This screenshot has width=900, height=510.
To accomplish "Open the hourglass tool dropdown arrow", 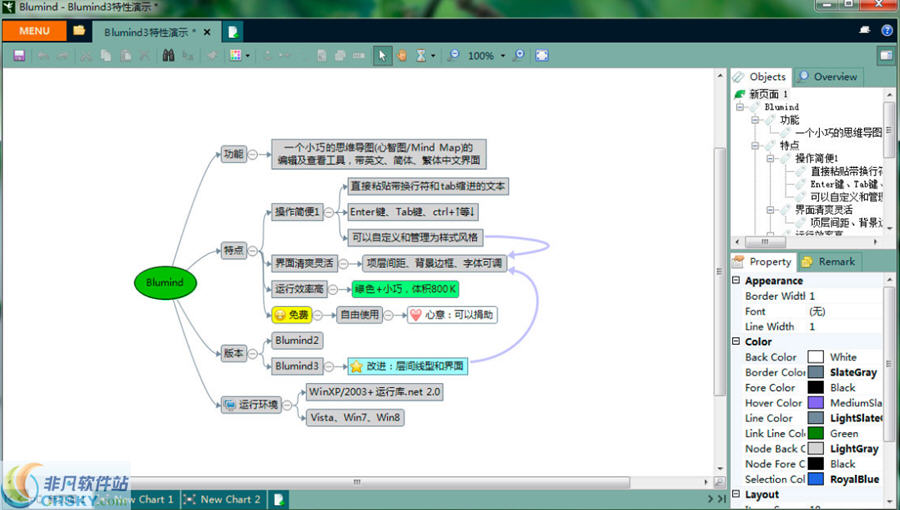I will [433, 56].
